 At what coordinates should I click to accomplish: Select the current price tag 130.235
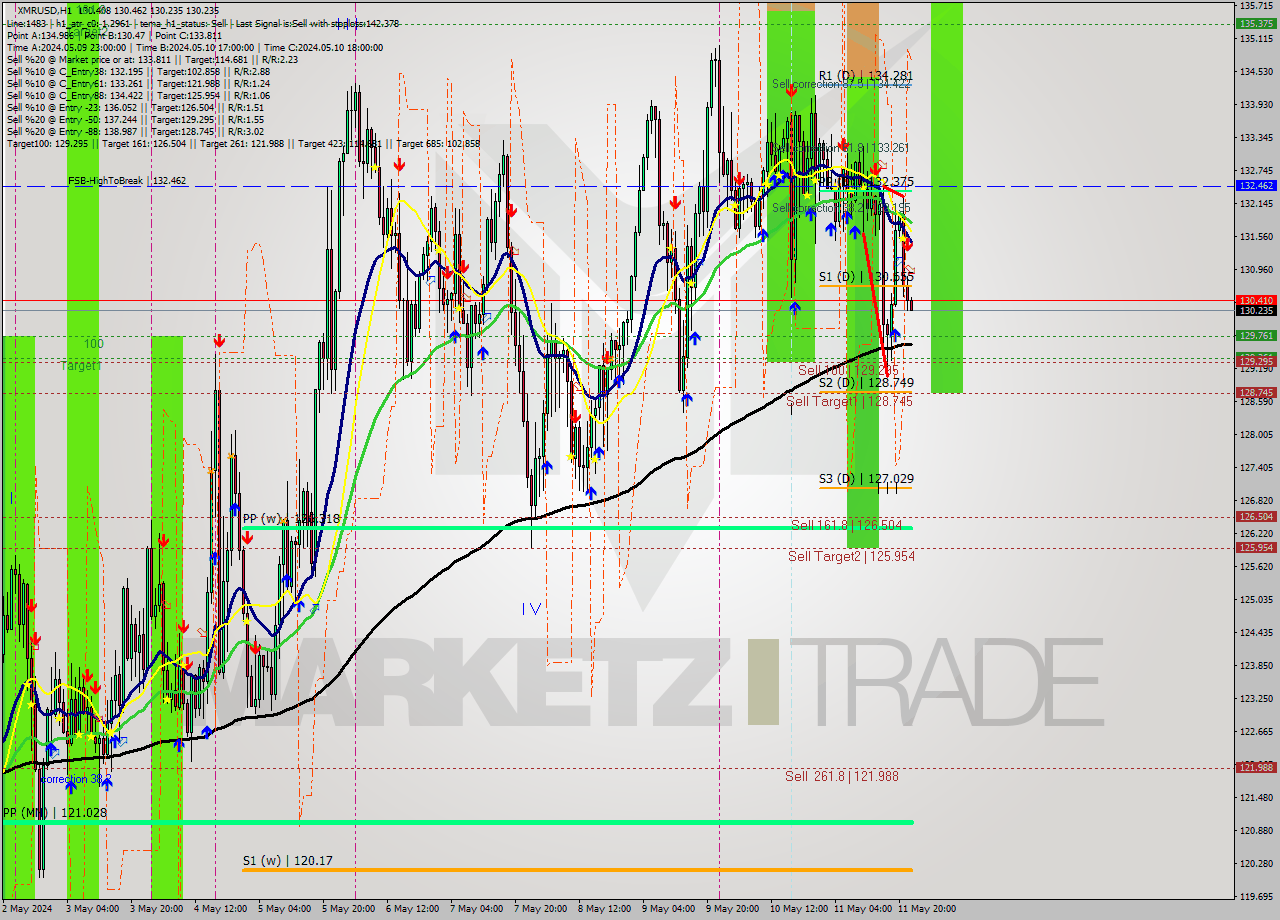pos(1255,311)
